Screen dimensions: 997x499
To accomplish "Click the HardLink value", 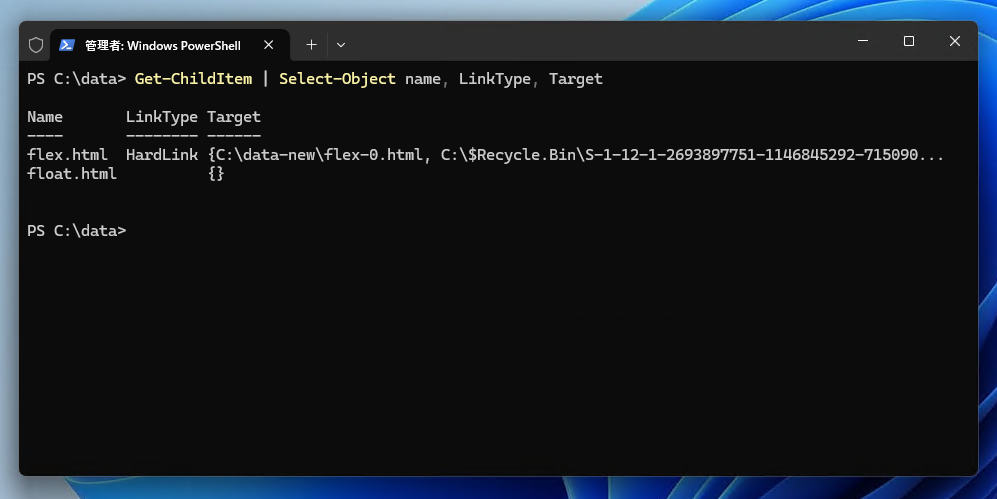I will pos(162,154).
